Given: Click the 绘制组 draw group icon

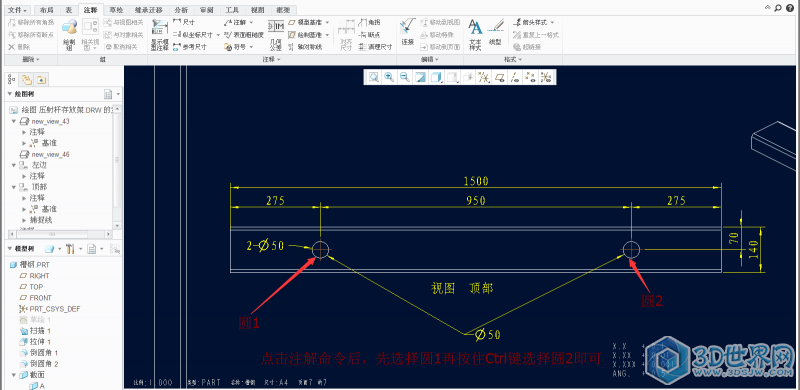Looking at the screenshot, I should pyautogui.click(x=69, y=35).
